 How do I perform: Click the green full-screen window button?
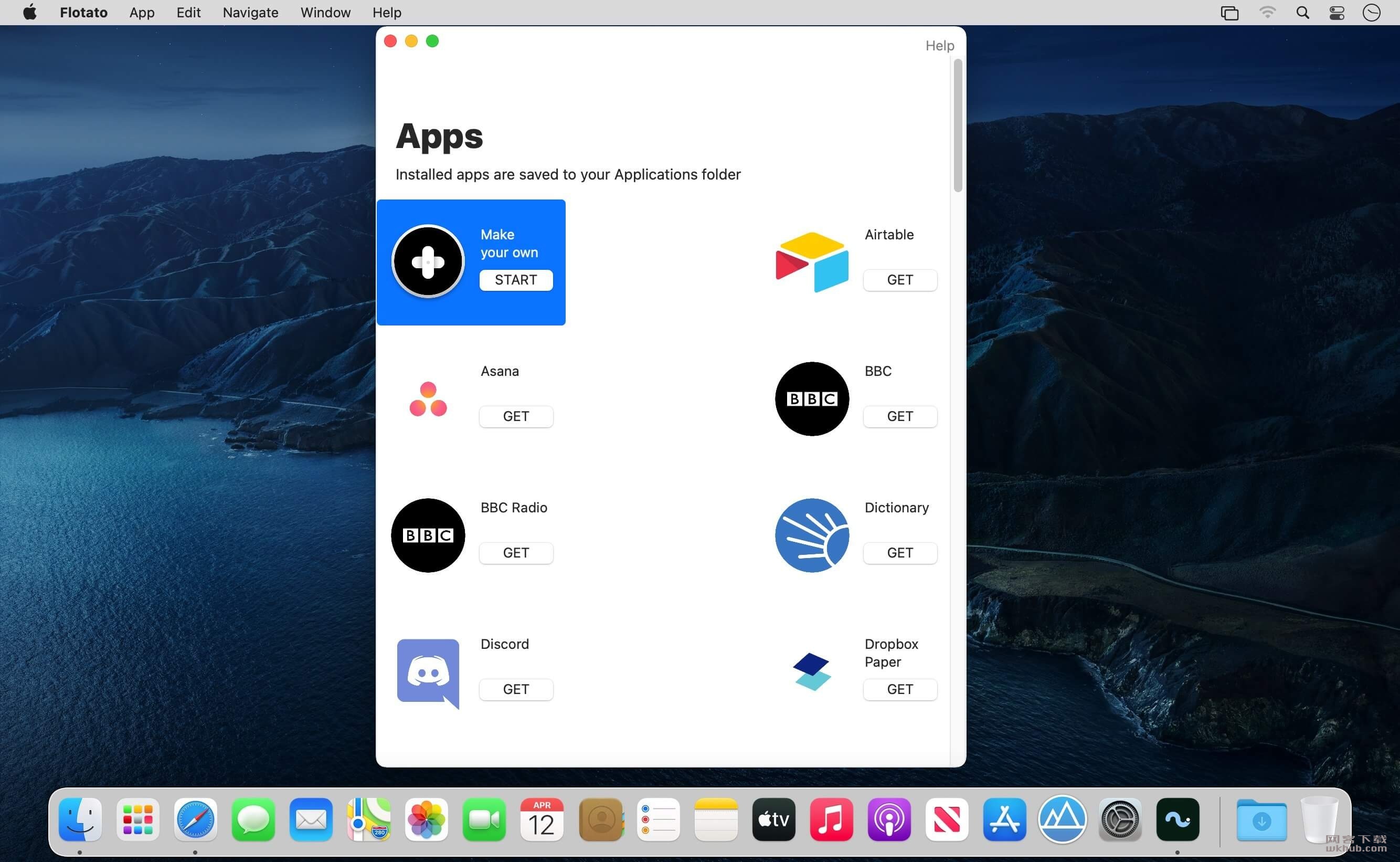tap(432, 41)
